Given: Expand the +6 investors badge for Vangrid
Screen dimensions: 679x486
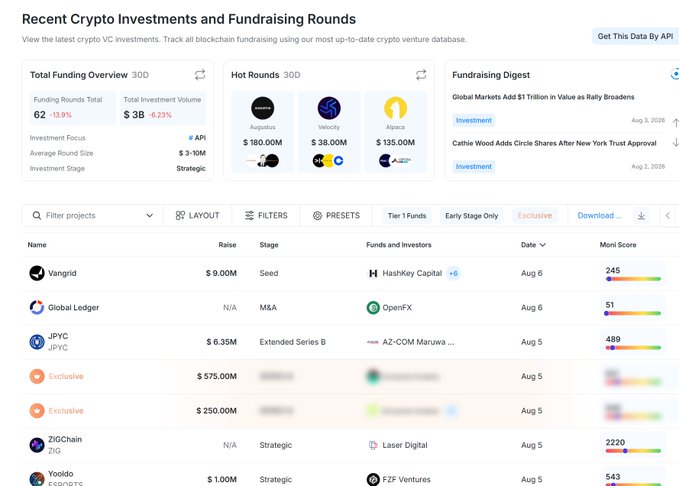Looking at the screenshot, I should tap(453, 273).
